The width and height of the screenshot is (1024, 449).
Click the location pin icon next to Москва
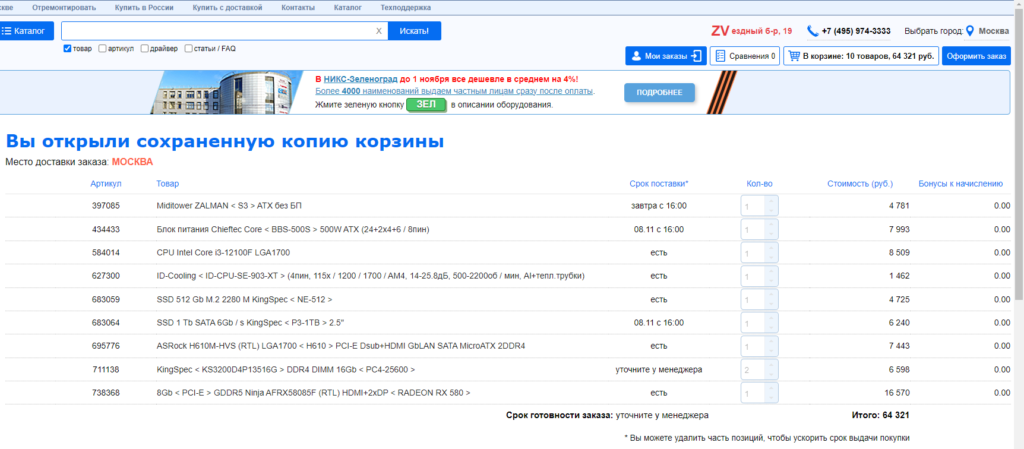(970, 31)
